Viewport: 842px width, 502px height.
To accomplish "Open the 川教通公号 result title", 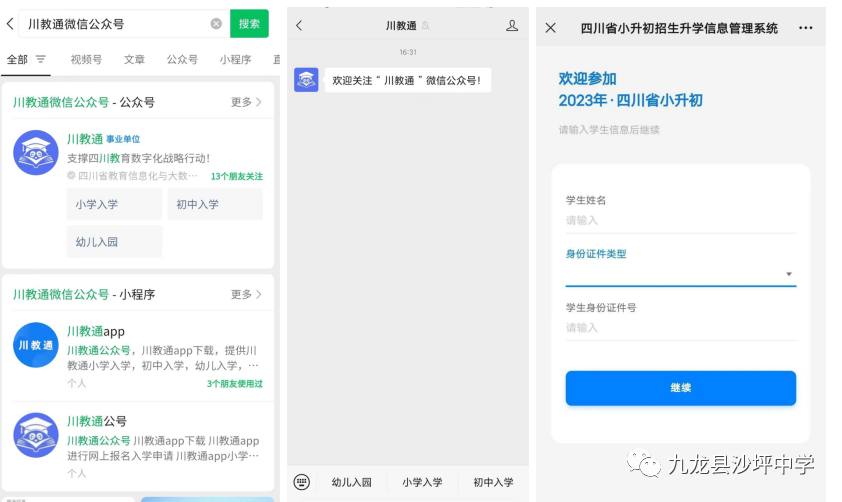I will coord(97,421).
